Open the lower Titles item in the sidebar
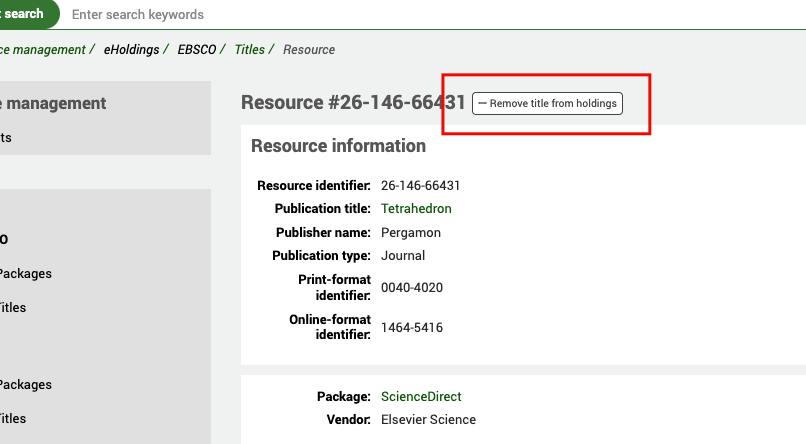Viewport: 806px width, 444px height. pos(13,418)
